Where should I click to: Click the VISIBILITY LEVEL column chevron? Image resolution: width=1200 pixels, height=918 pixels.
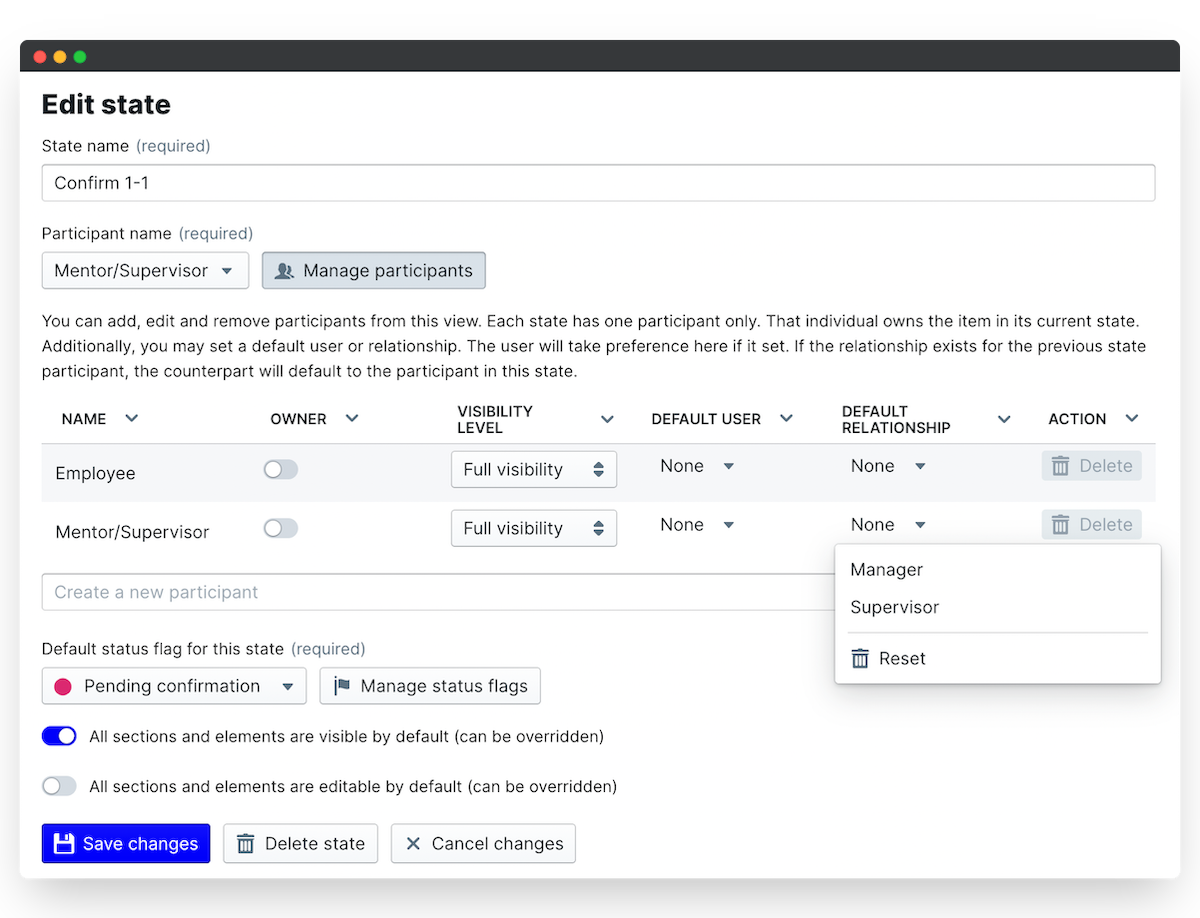(x=607, y=420)
